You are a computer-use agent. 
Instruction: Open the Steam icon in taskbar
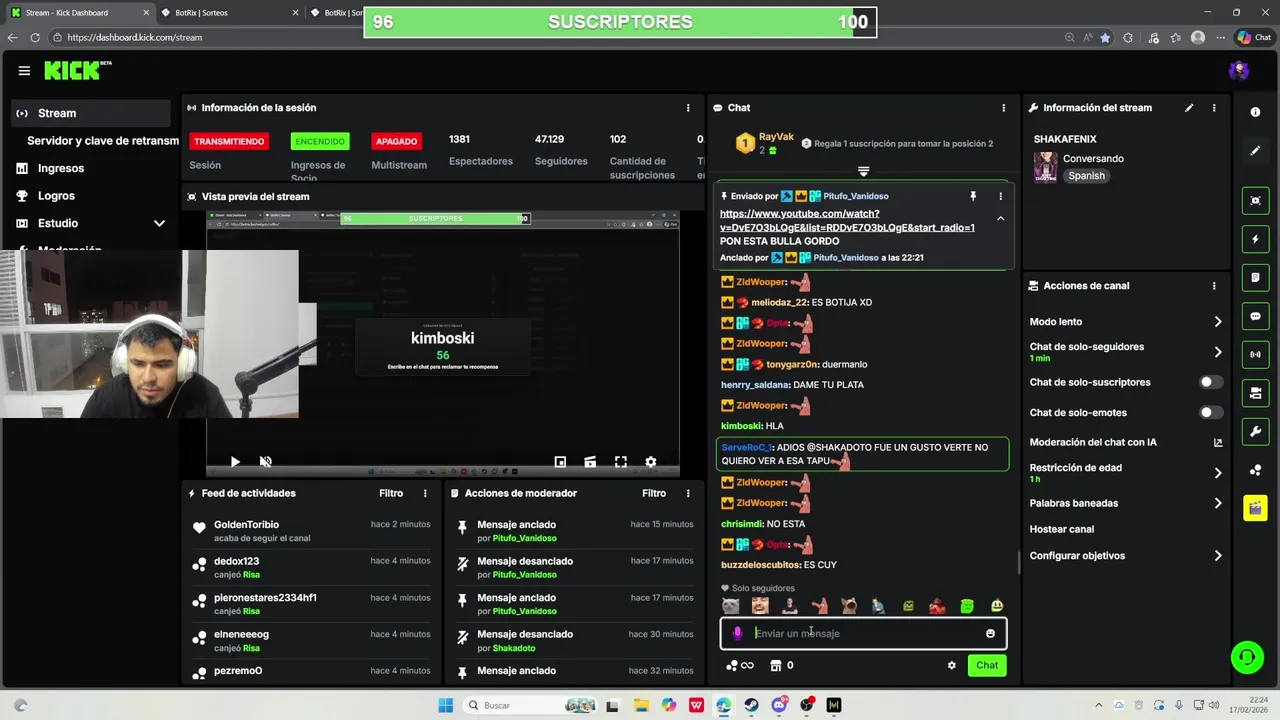point(751,706)
